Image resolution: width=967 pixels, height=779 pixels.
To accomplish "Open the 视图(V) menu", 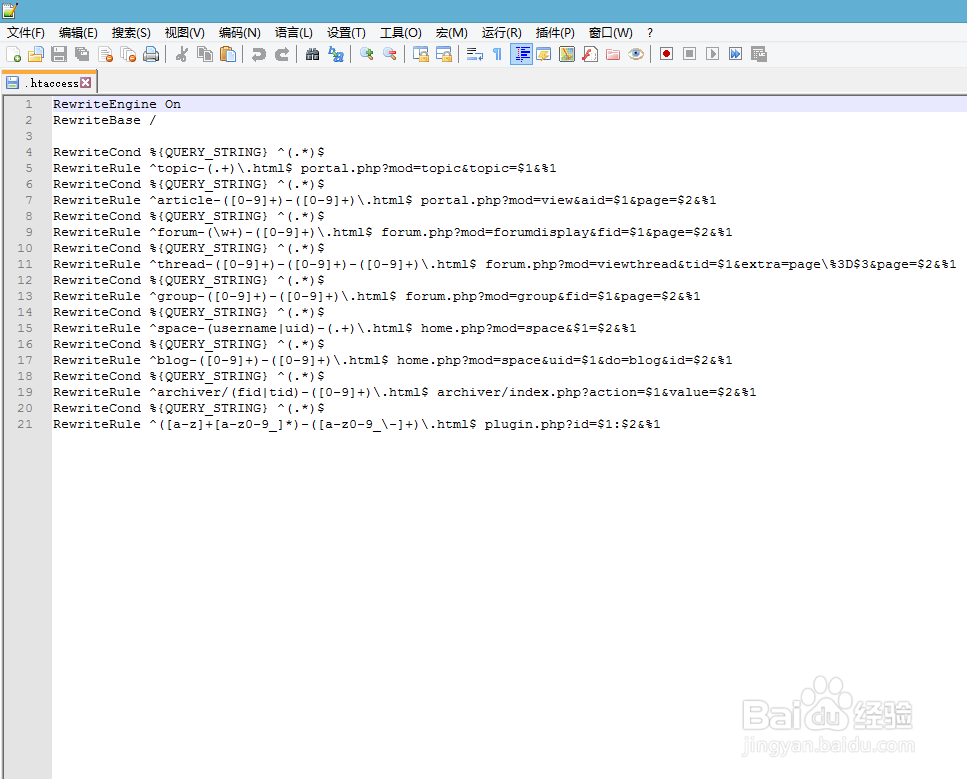I will 184,33.
